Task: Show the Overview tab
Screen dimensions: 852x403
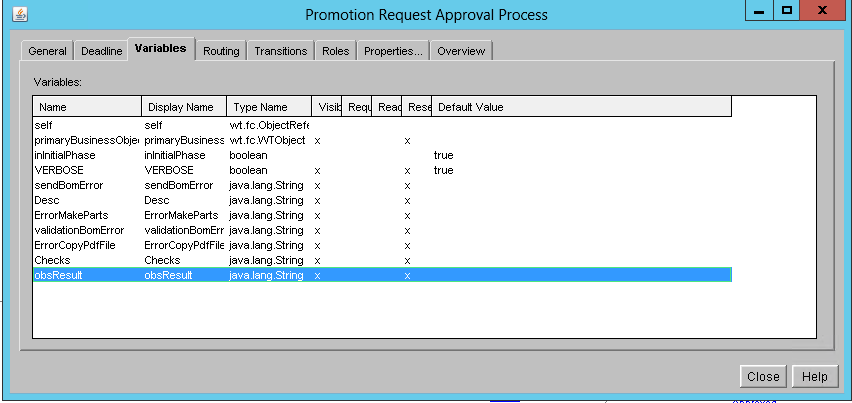Action: 461,51
